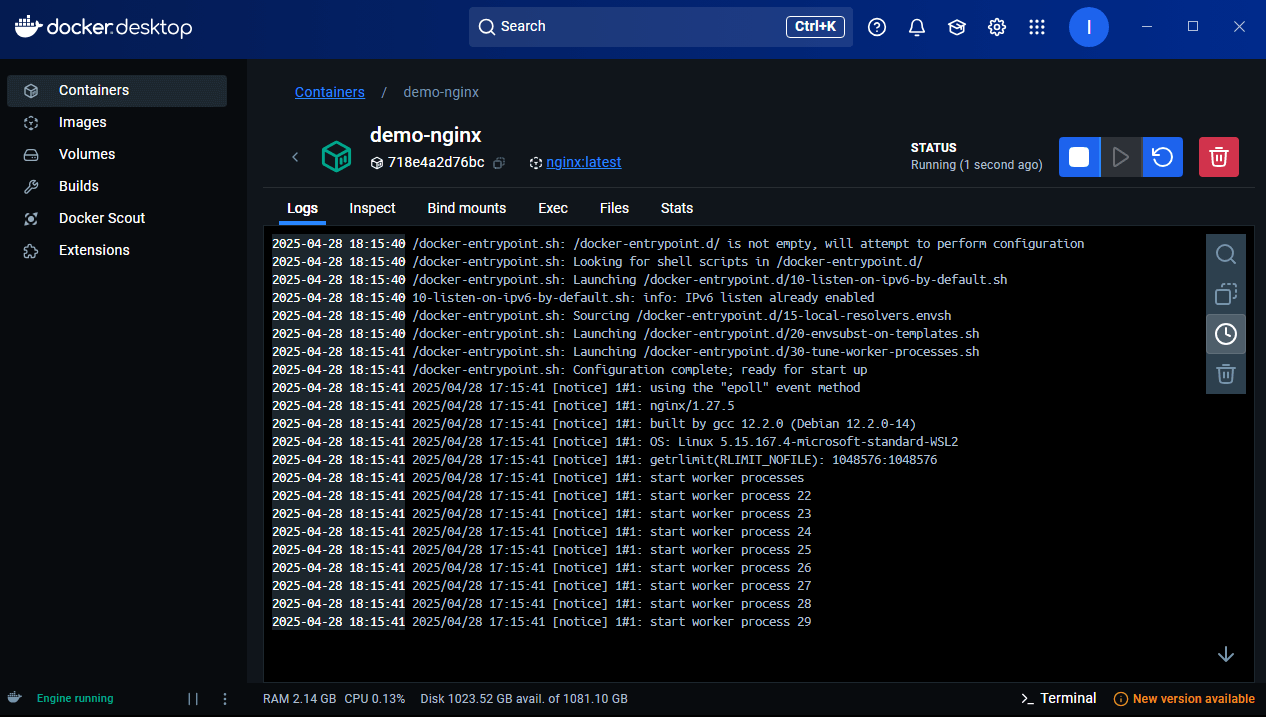Switch to the Logs tab
The height and width of the screenshot is (717, 1266).
302,208
